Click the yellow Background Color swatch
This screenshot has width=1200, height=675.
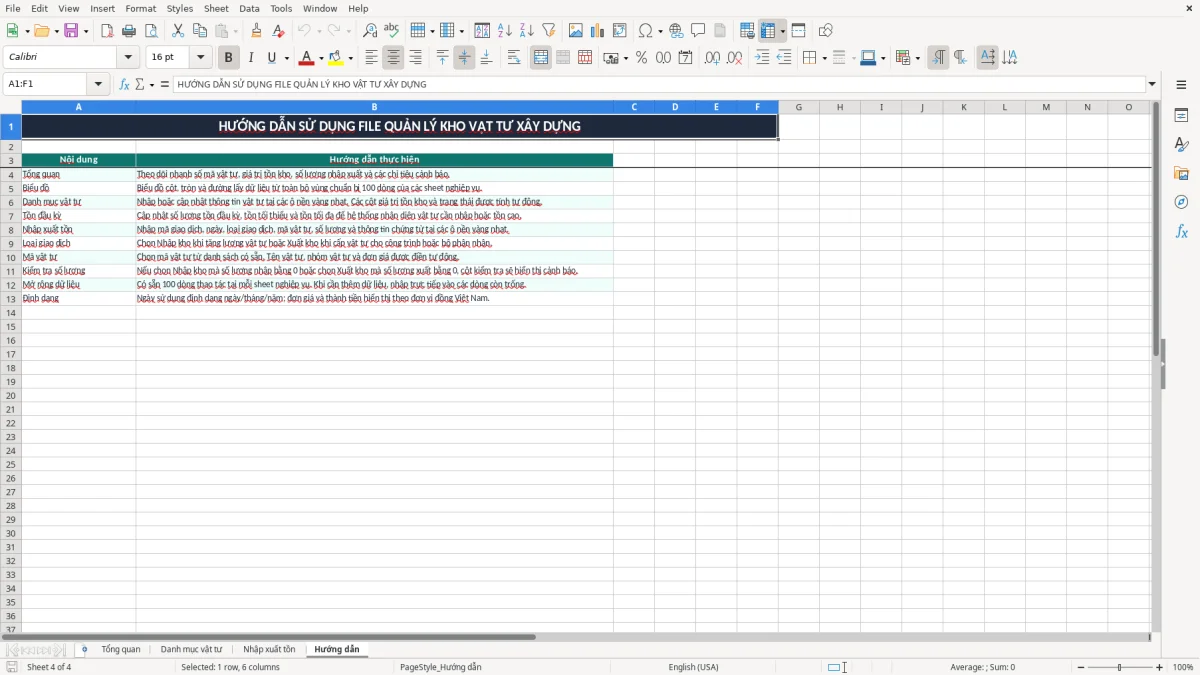337,58
